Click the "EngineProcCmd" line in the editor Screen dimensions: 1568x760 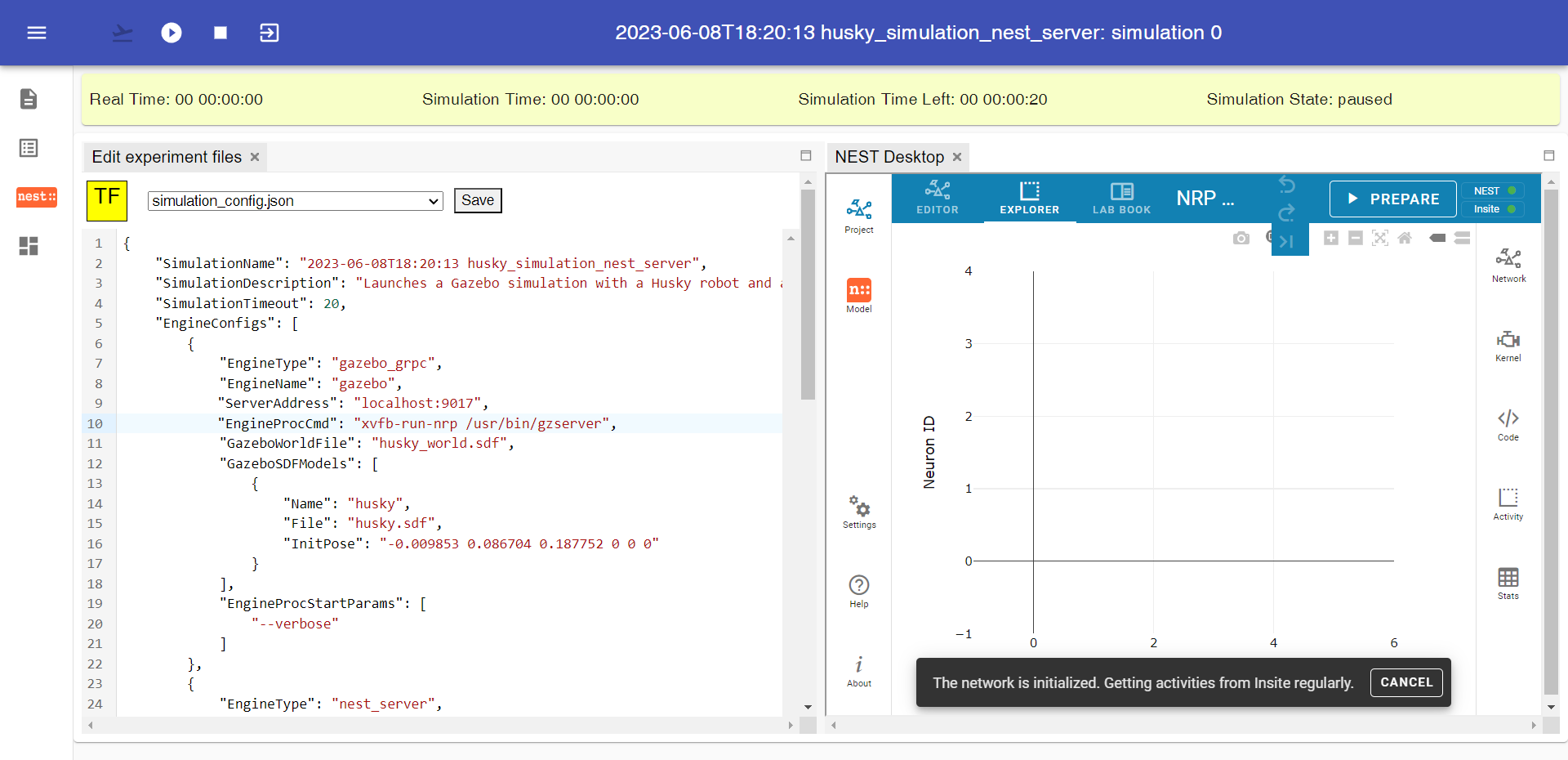(x=416, y=423)
